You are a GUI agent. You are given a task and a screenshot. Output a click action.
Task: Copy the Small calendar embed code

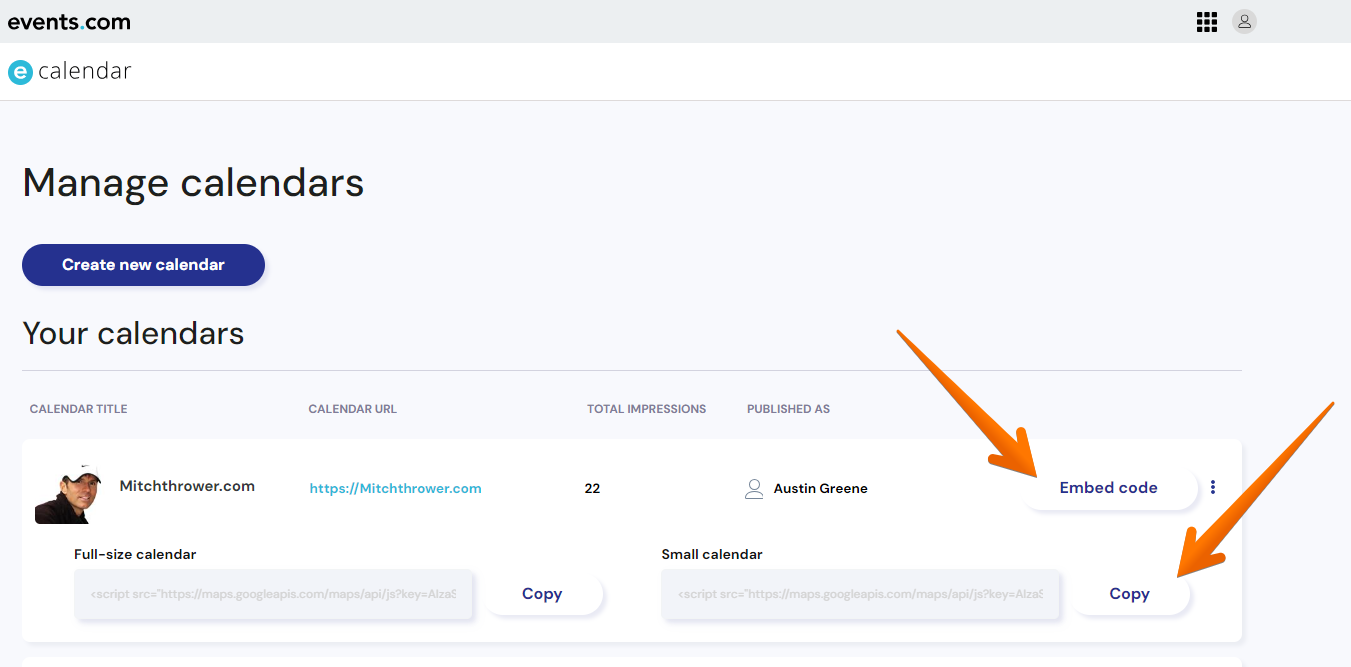click(x=1129, y=594)
